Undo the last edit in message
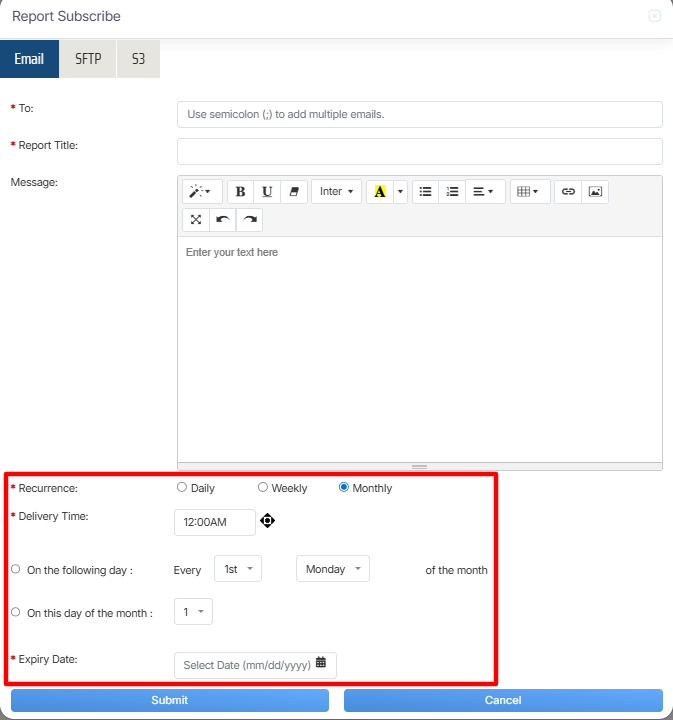This screenshot has height=720, width=673. (222, 219)
